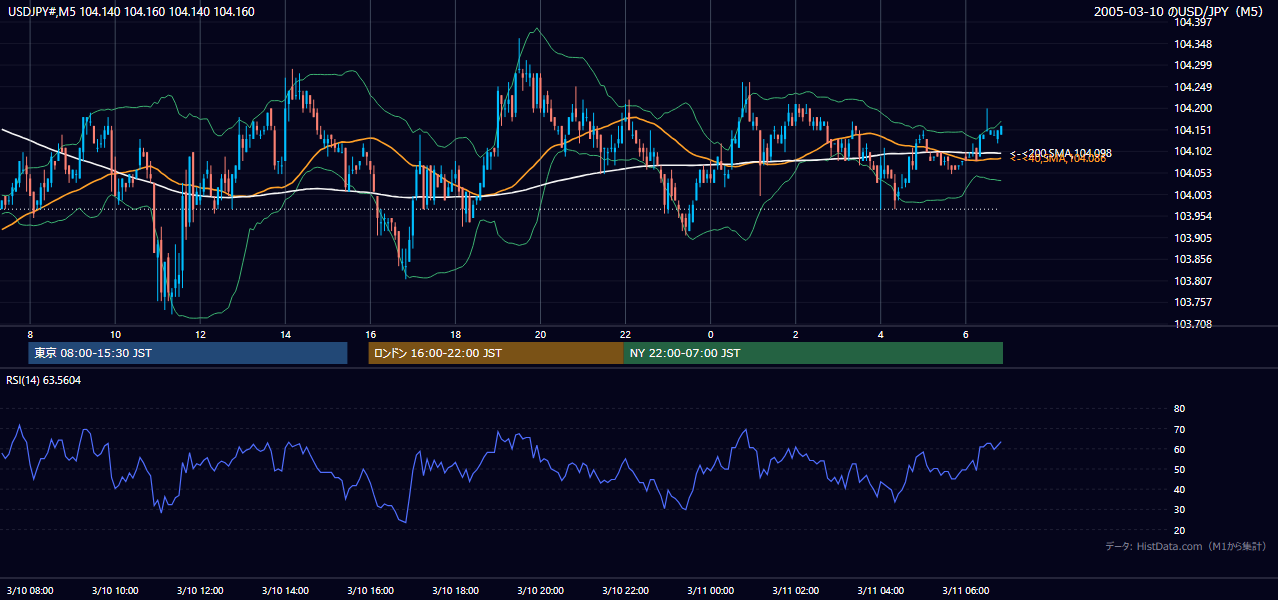The width and height of the screenshot is (1278, 600).
Task: Click RSI scale value 80
Action: (x=1179, y=409)
